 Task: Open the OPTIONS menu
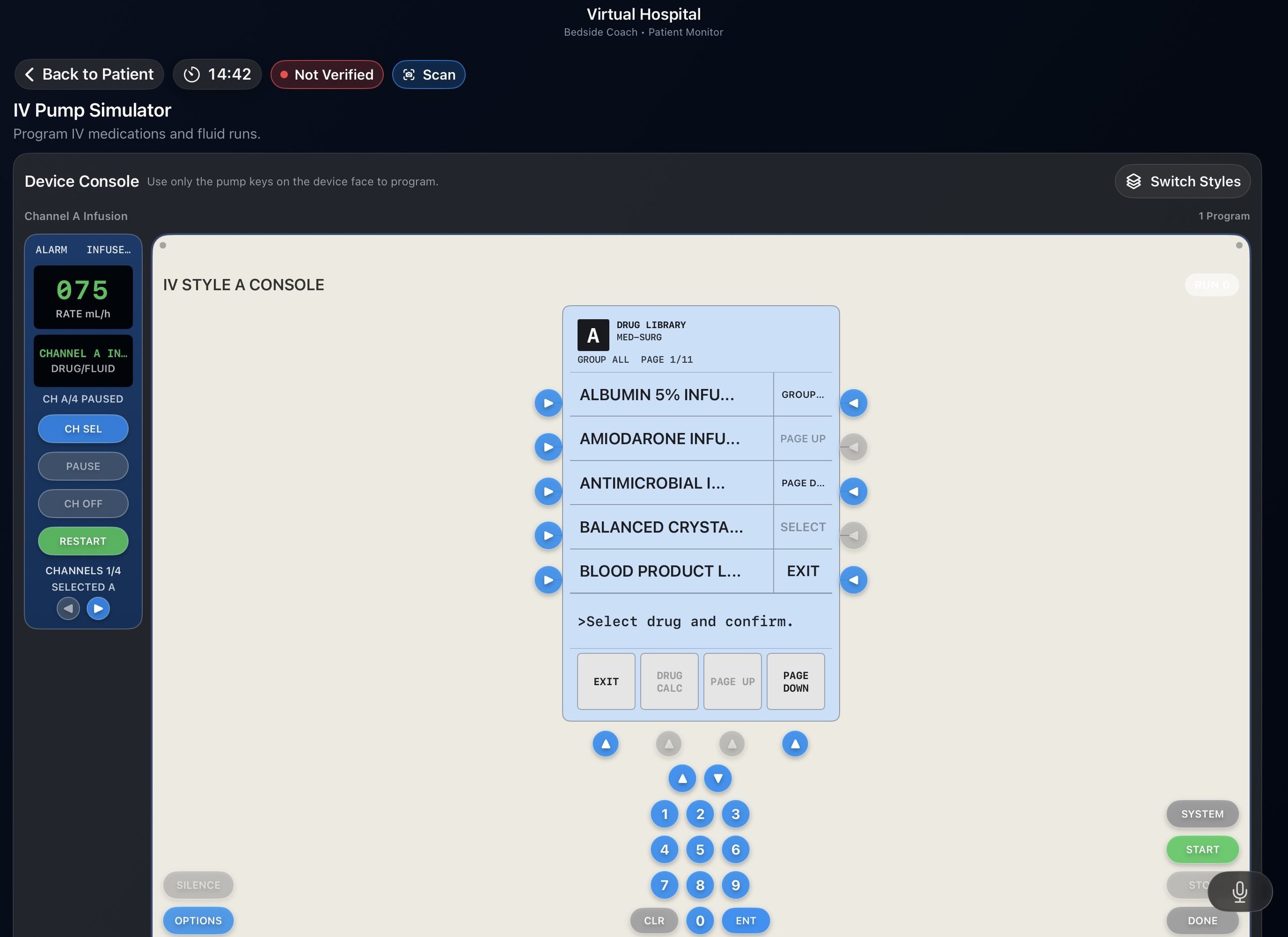point(198,920)
